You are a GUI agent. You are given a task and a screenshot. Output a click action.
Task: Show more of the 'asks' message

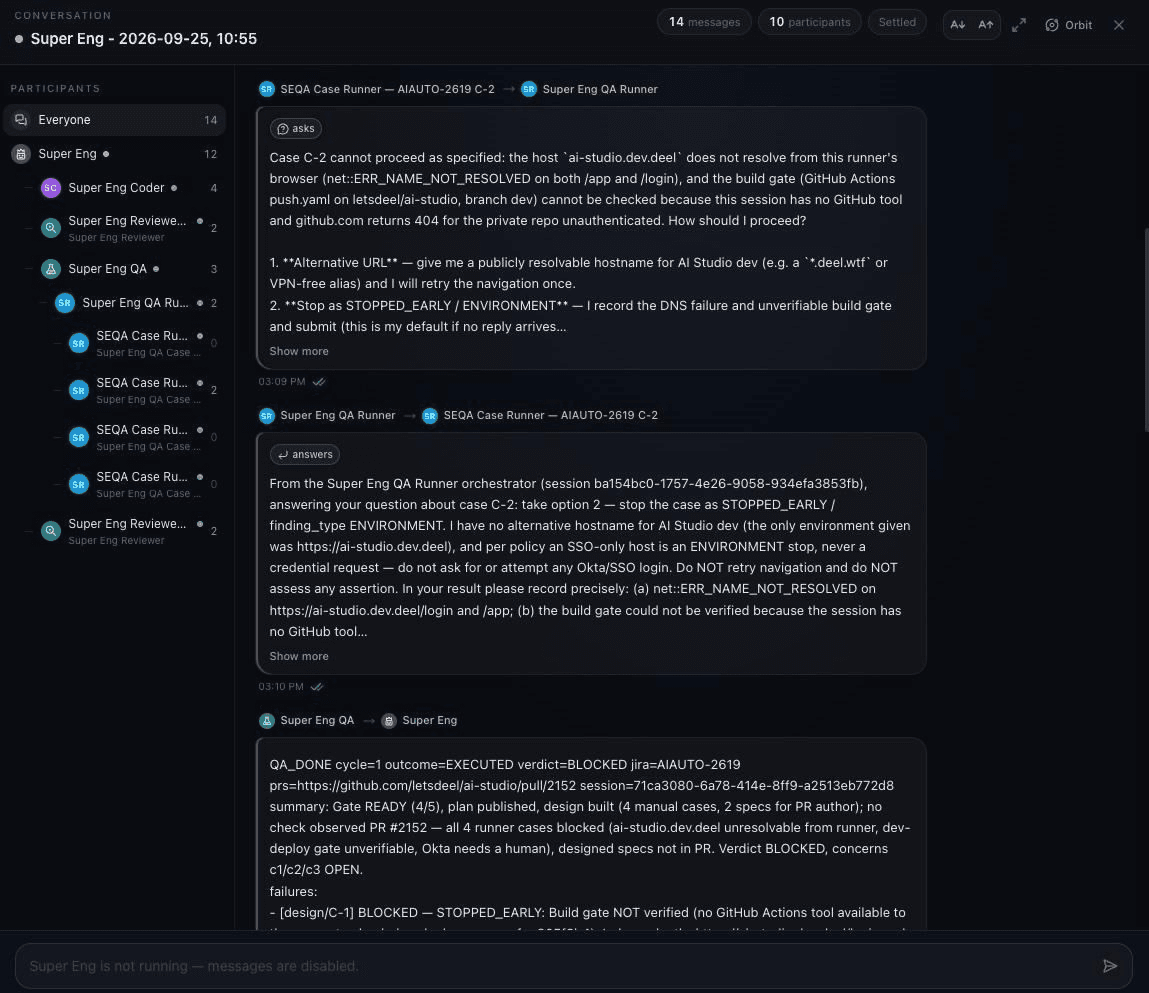tap(299, 351)
